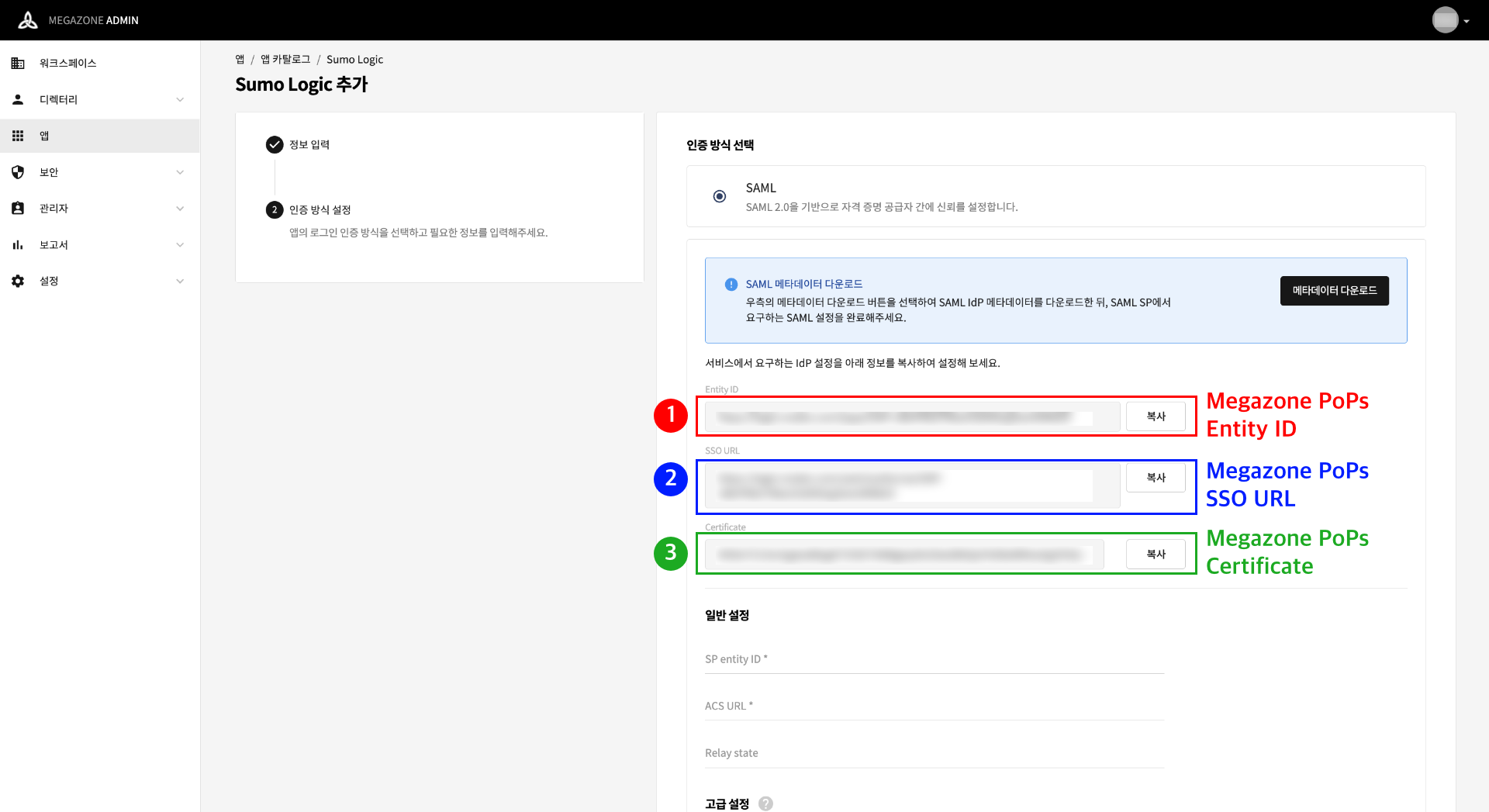Expand the 관리자 menu chevron
This screenshot has width=1489, height=812.
[180, 208]
